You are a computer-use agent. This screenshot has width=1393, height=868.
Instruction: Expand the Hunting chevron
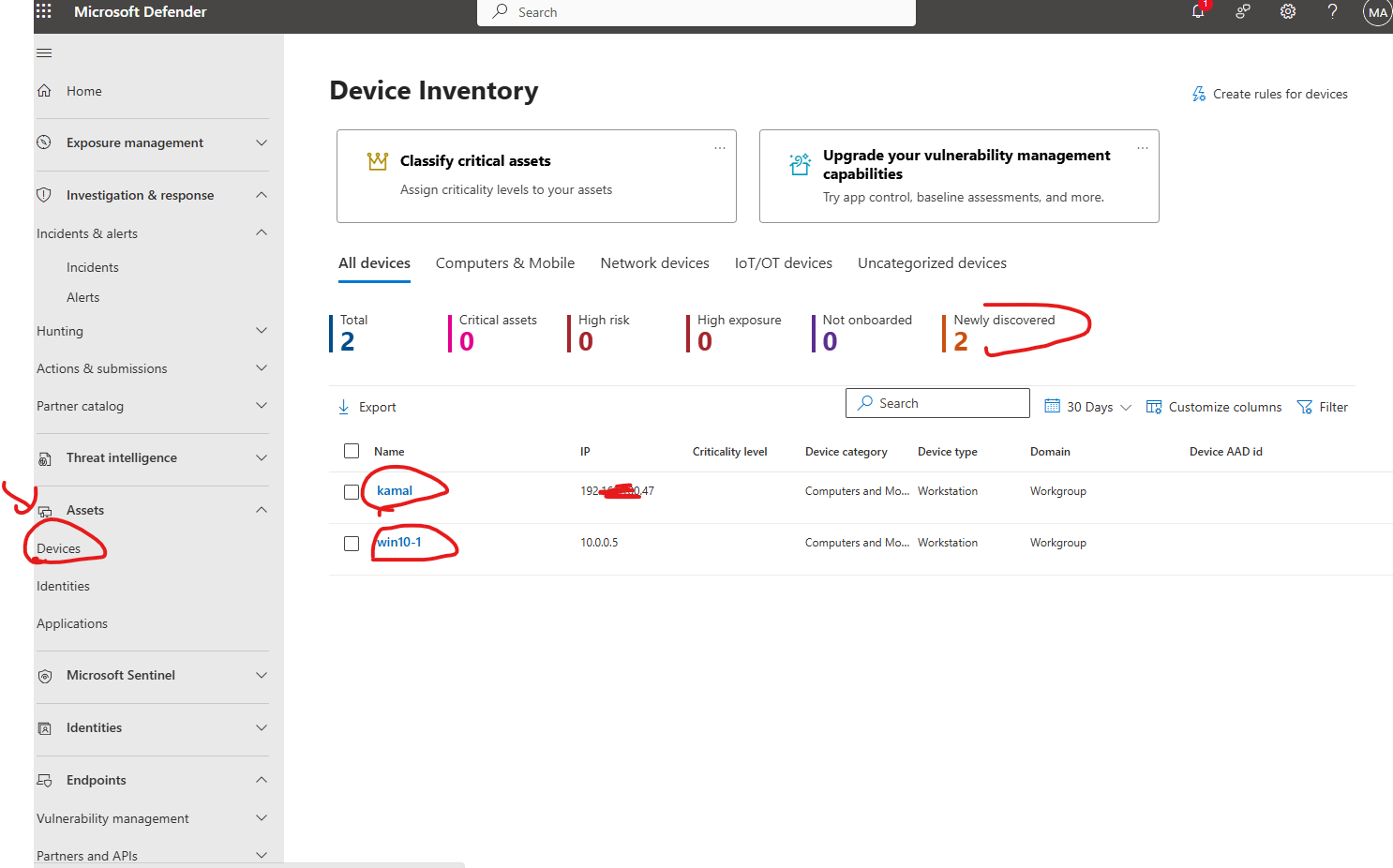tap(262, 330)
